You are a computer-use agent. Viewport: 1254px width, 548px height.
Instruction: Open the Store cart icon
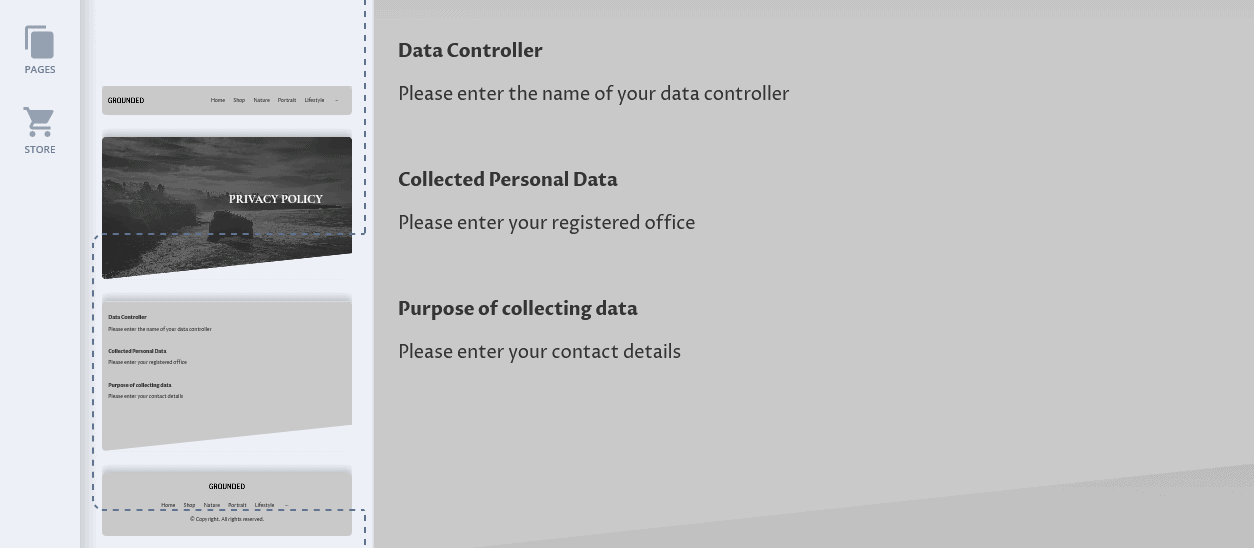[39, 122]
